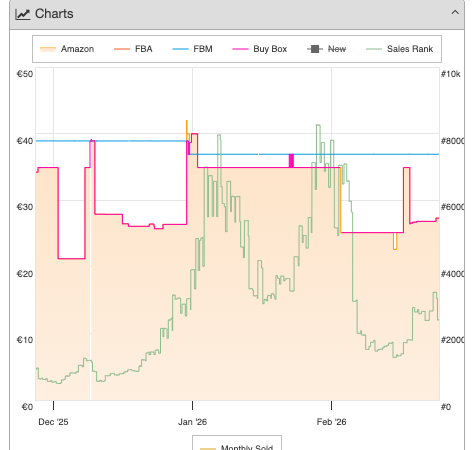Screen dimensions: 474x450
Task: Click the Charts line-graph icon
Action: (x=23, y=14)
